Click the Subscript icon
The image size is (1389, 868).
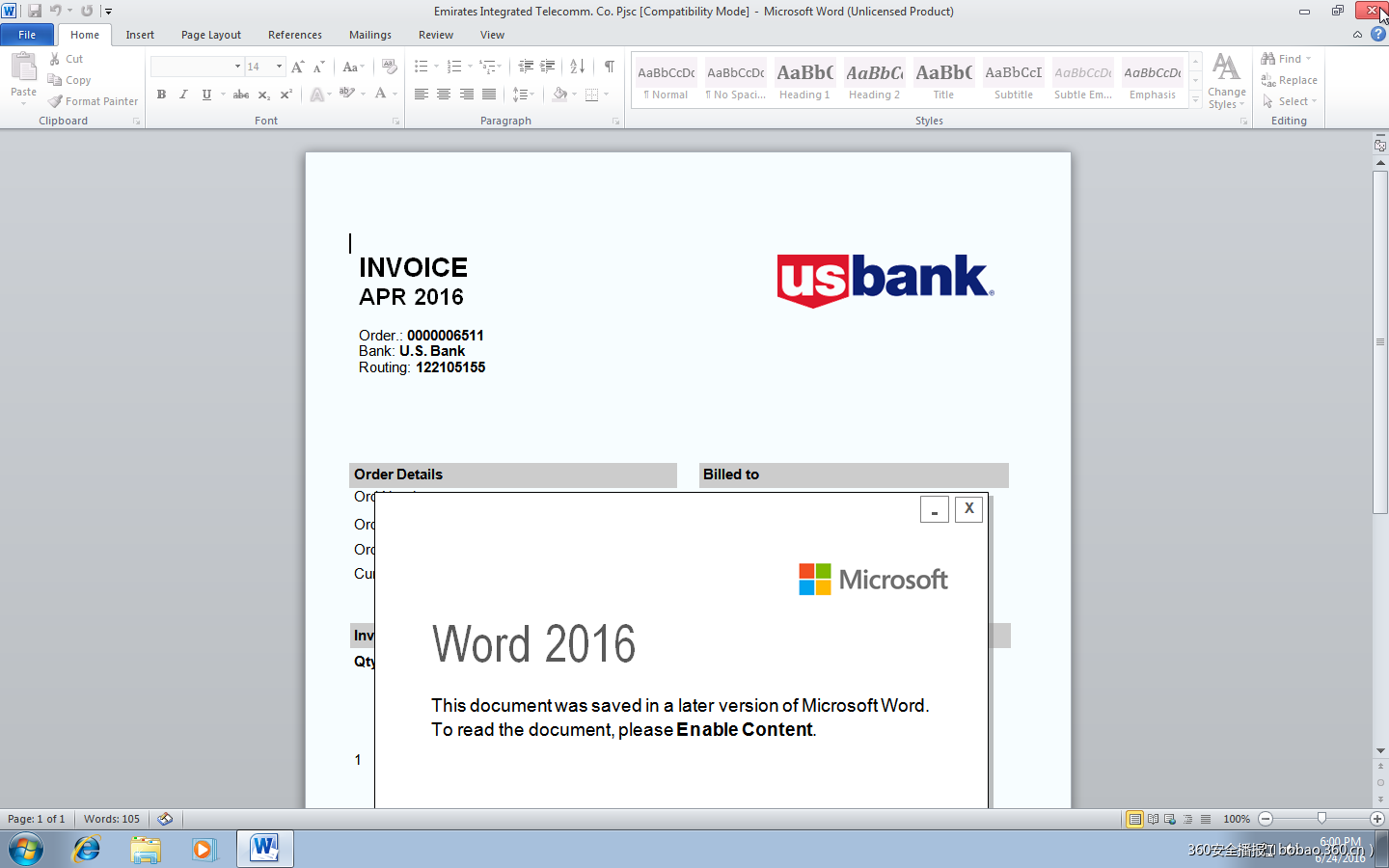(263, 95)
